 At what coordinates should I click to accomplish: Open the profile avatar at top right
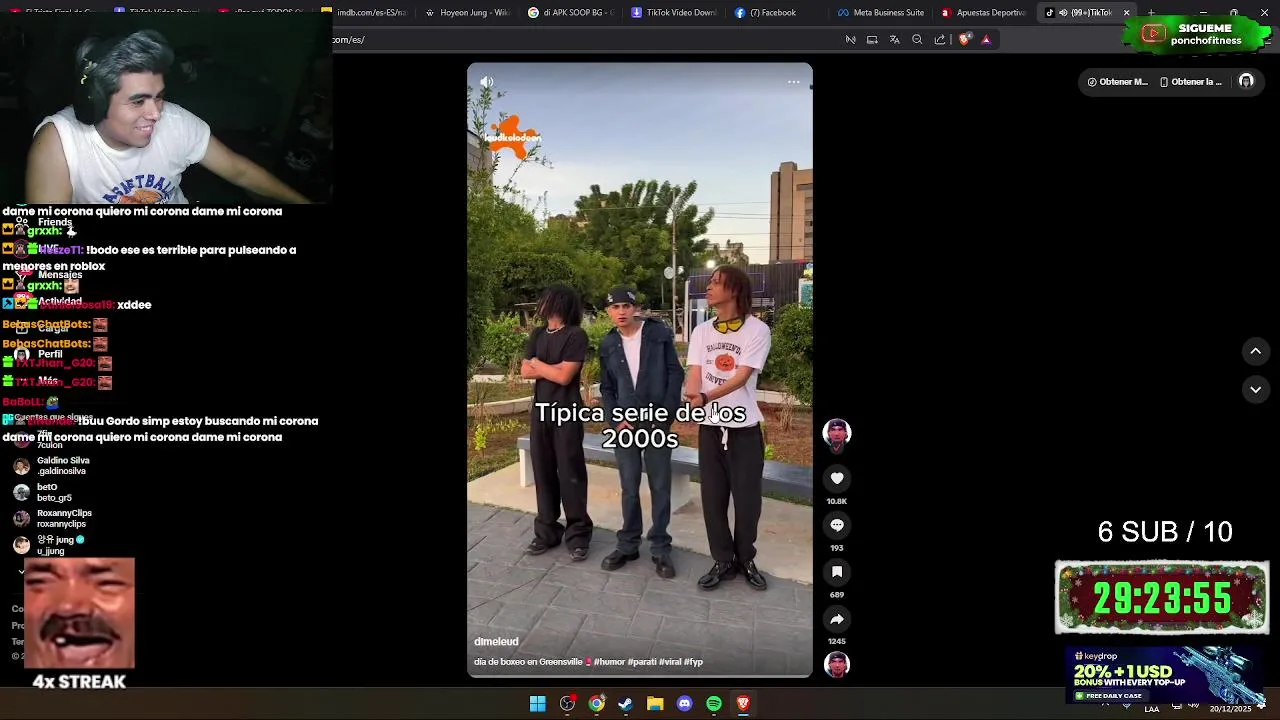(1246, 82)
